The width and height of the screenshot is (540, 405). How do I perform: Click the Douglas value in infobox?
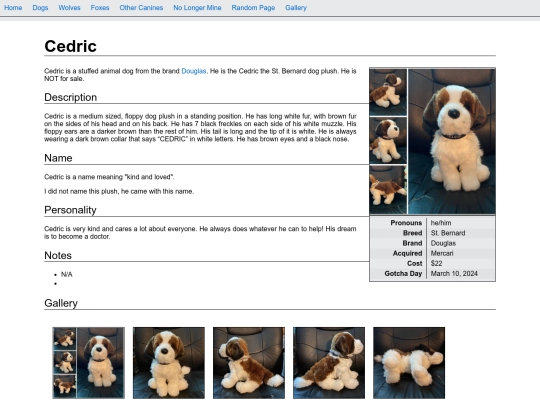(x=443, y=243)
